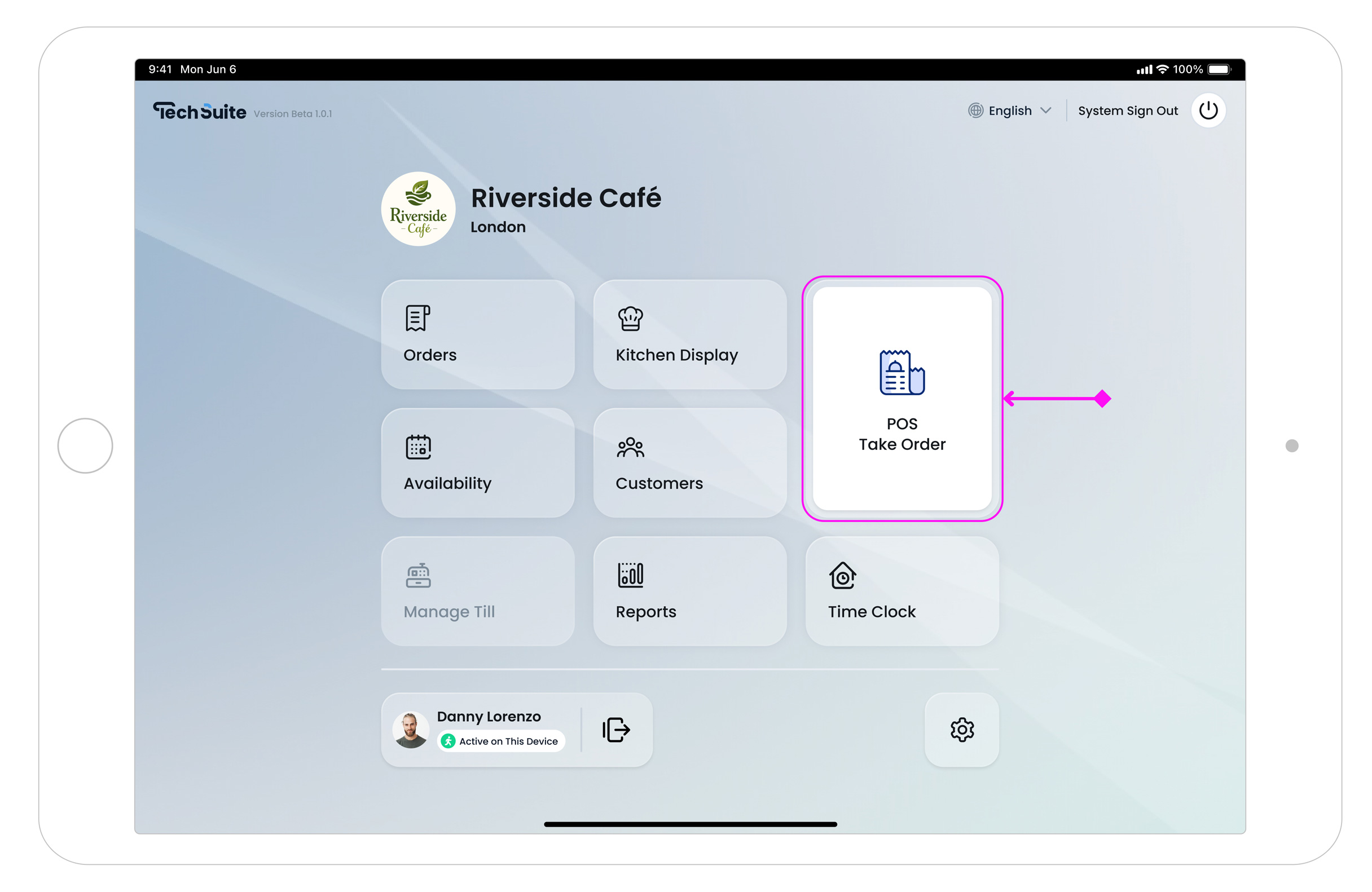The image size is (1372, 892).
Task: Click the Availability calendar icon
Action: pyautogui.click(x=418, y=447)
